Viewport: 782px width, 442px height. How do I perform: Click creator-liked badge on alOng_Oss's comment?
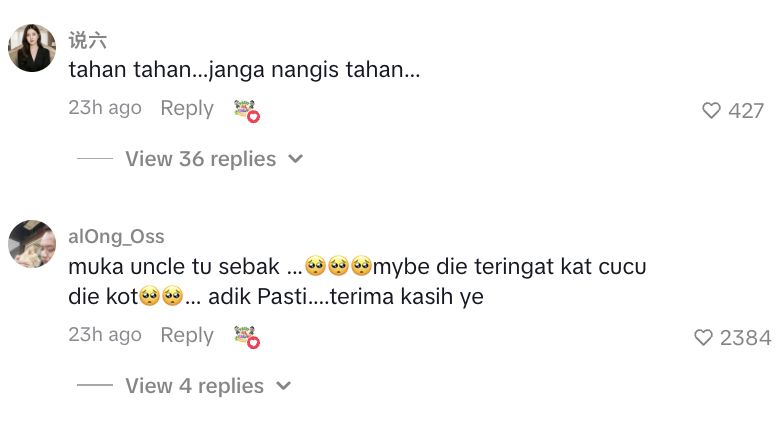point(246,337)
